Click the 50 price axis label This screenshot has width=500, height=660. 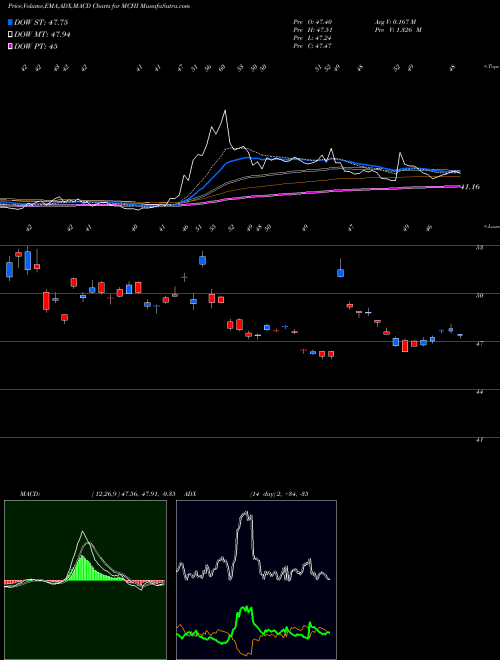click(479, 296)
